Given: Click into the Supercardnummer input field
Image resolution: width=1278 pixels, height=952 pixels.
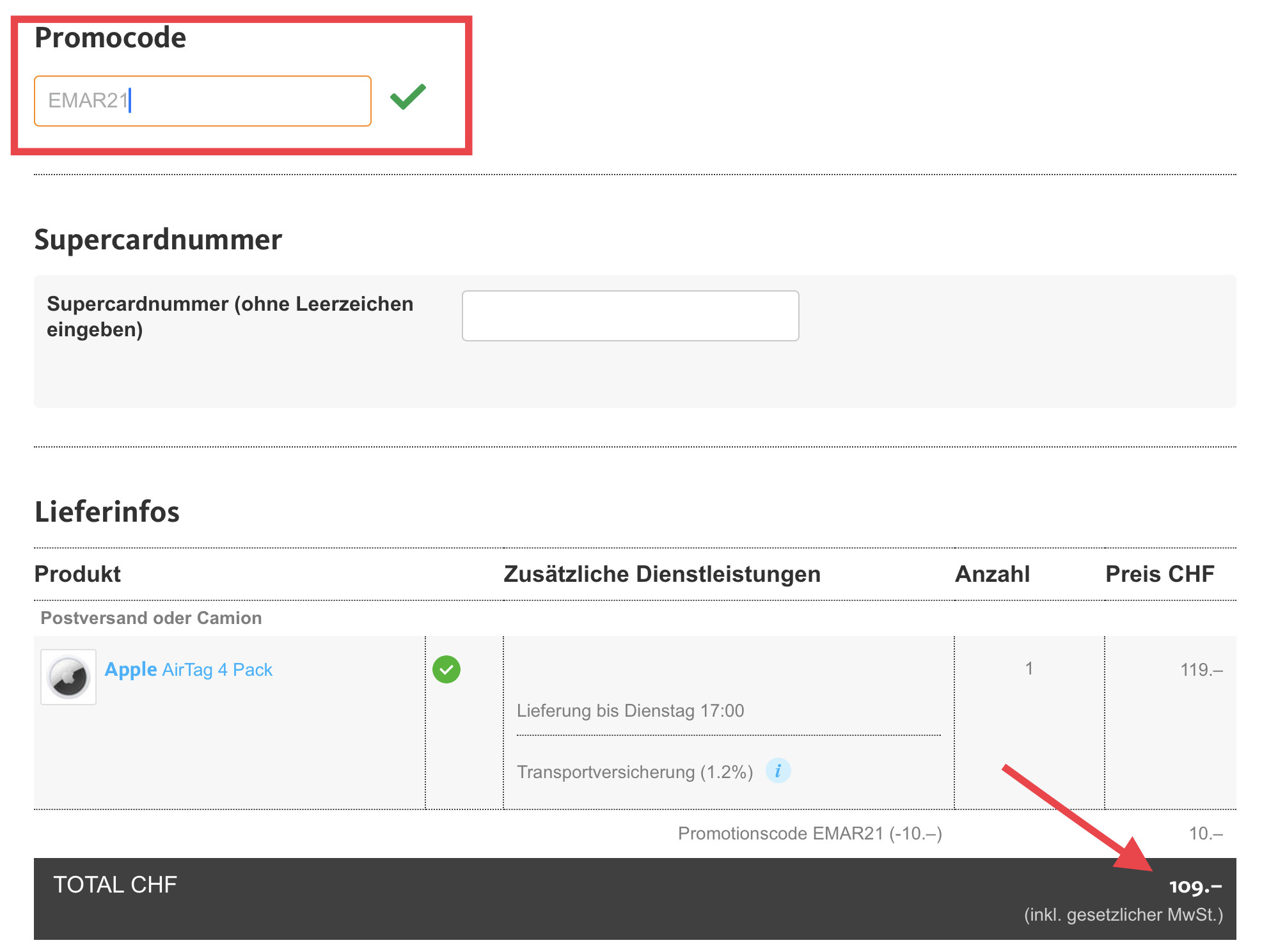Looking at the screenshot, I should [630, 316].
